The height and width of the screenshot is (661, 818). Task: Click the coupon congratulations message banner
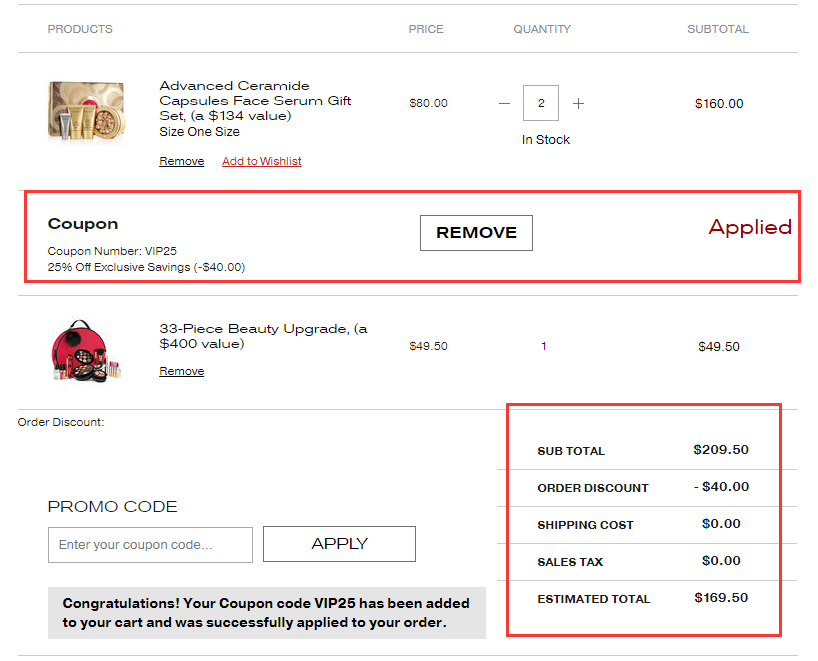[266, 613]
